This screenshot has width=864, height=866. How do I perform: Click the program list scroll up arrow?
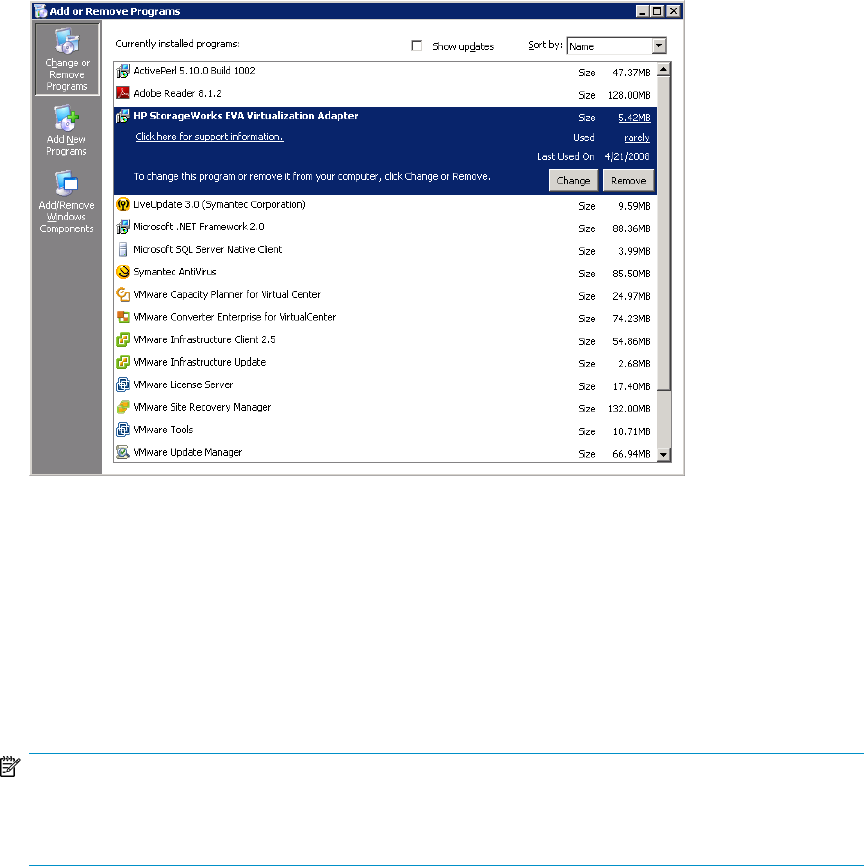pyautogui.click(x=664, y=69)
